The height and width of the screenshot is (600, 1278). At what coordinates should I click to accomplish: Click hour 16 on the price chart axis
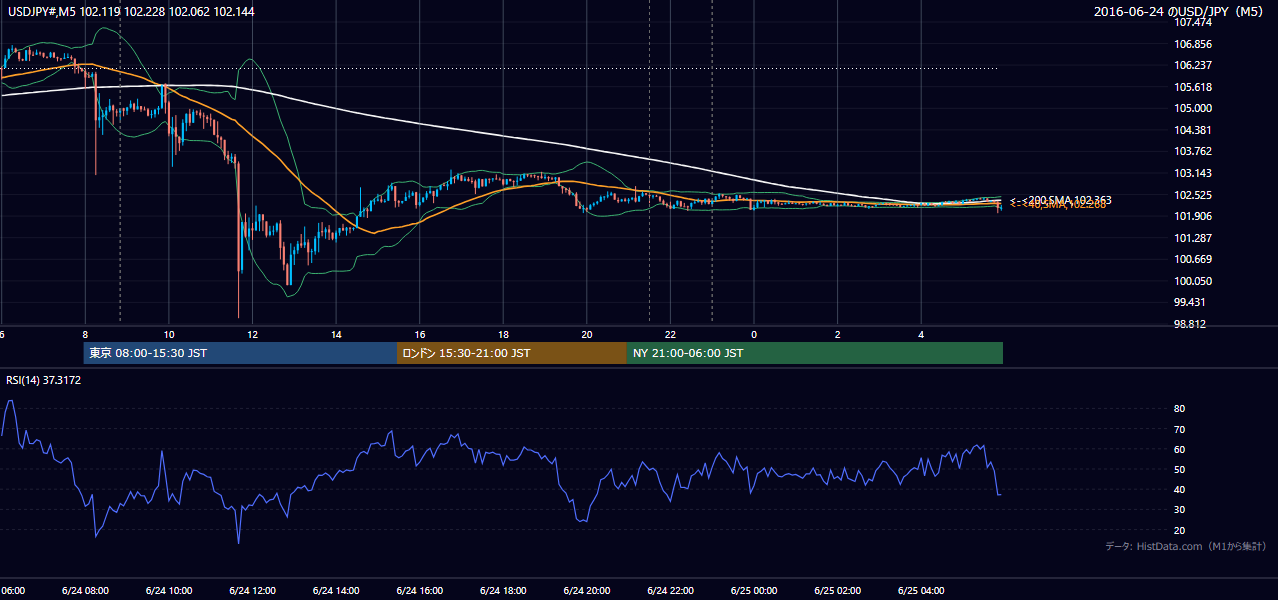[420, 334]
